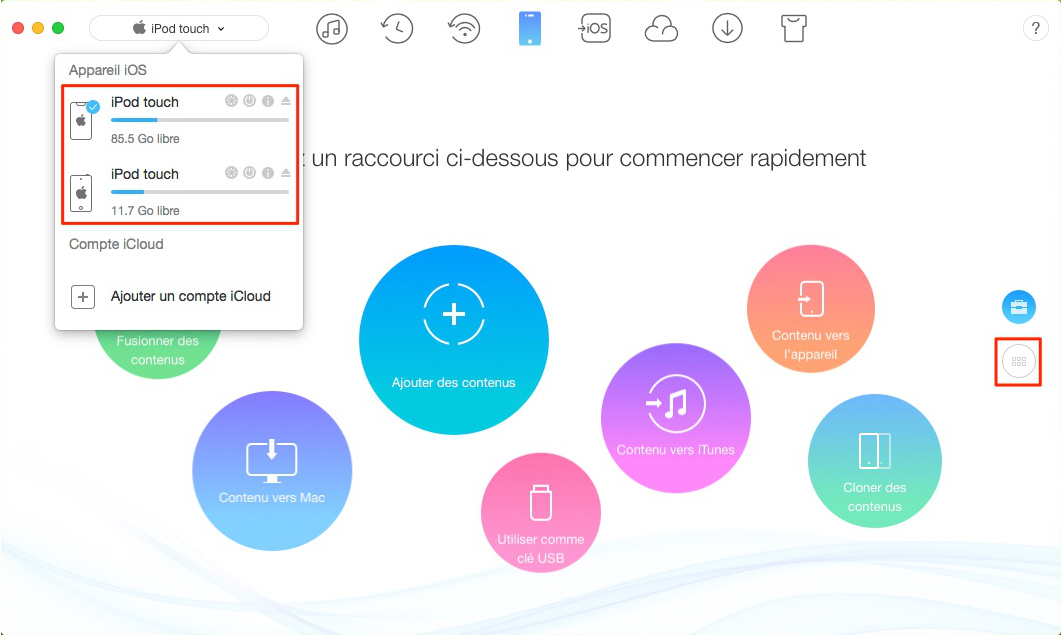Choose 'Ajouter un compte iCloud'

point(191,296)
